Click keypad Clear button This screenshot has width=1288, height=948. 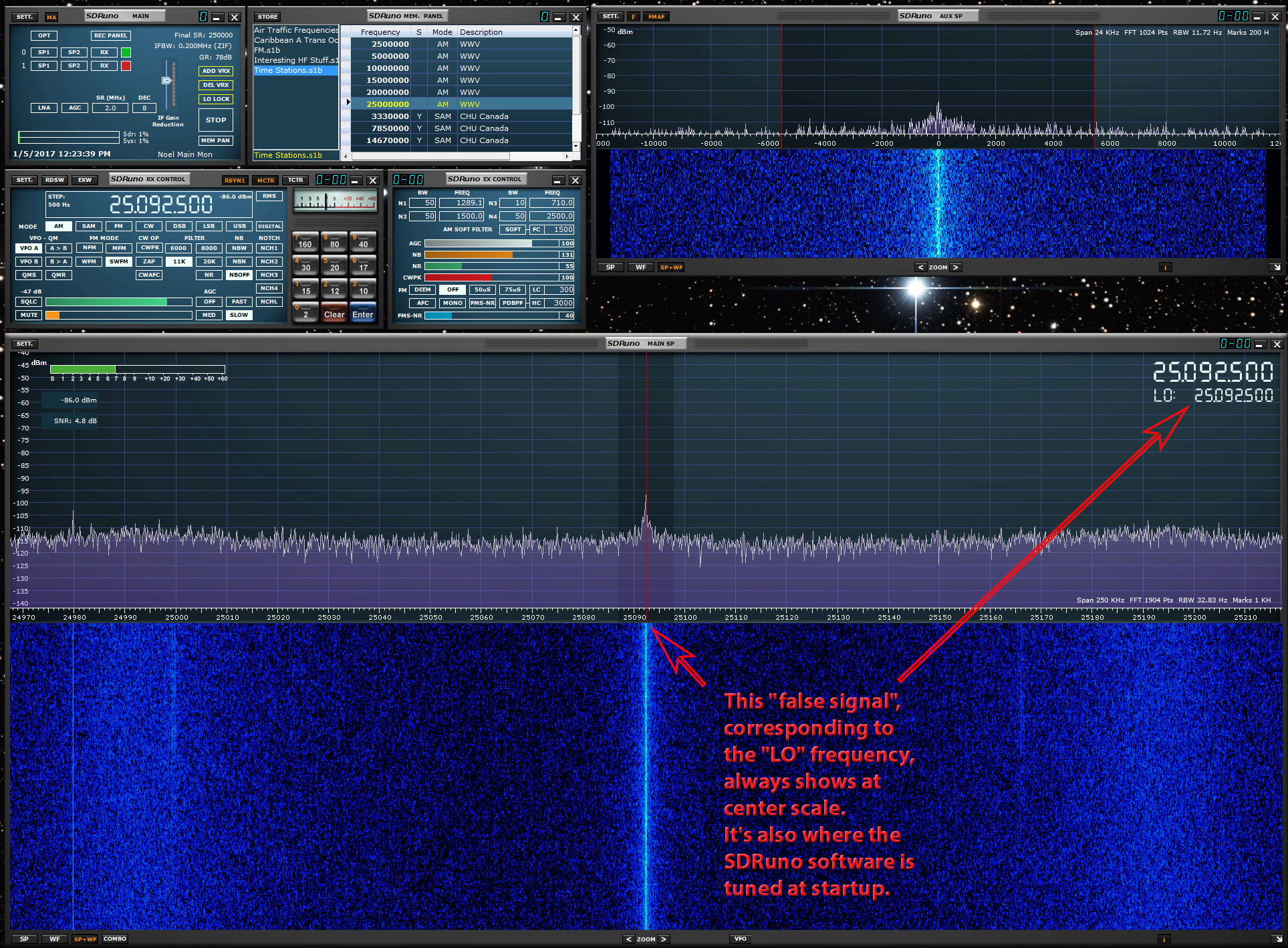(334, 312)
